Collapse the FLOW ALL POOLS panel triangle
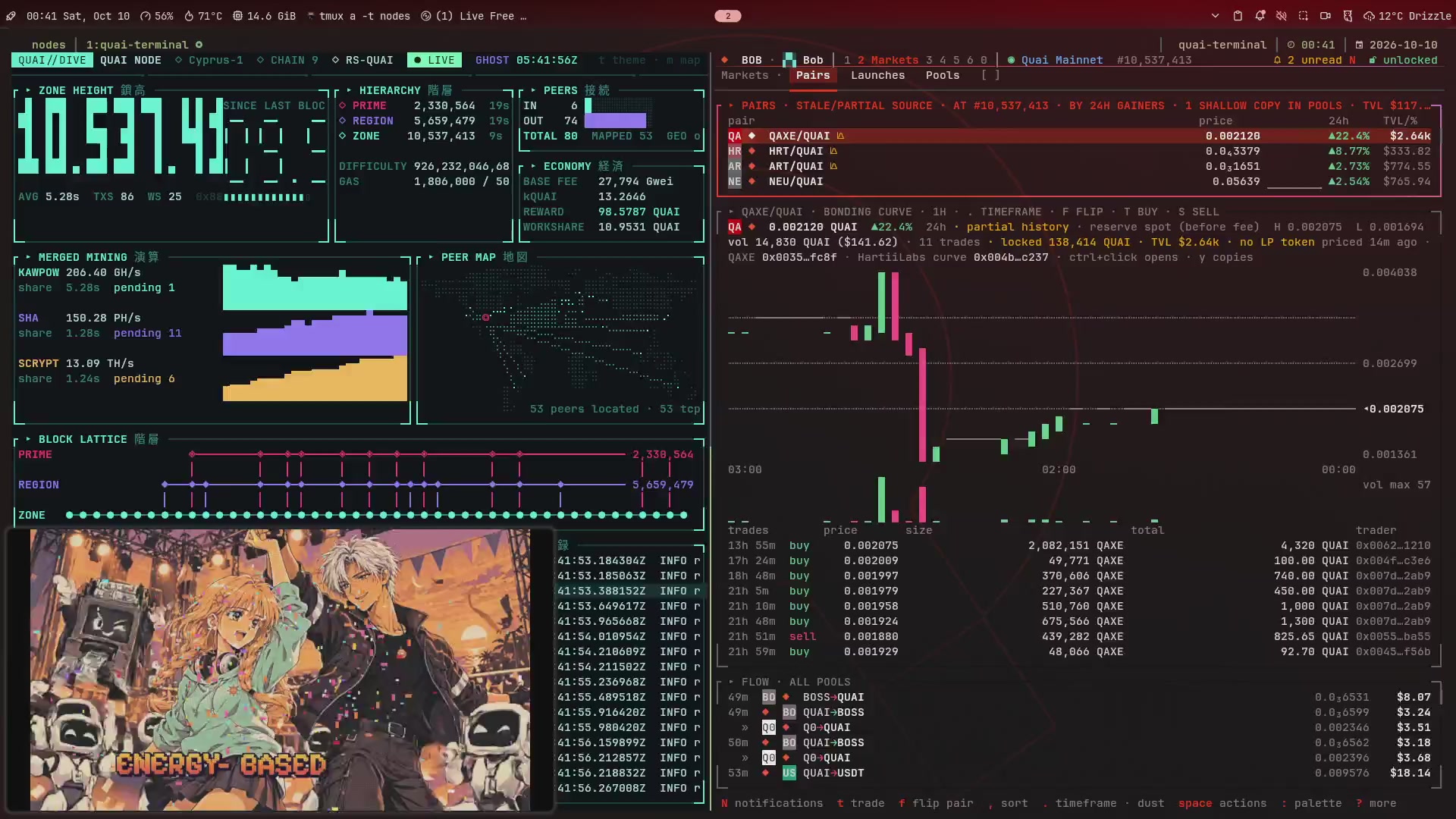The height and width of the screenshot is (819, 1456). (732, 682)
